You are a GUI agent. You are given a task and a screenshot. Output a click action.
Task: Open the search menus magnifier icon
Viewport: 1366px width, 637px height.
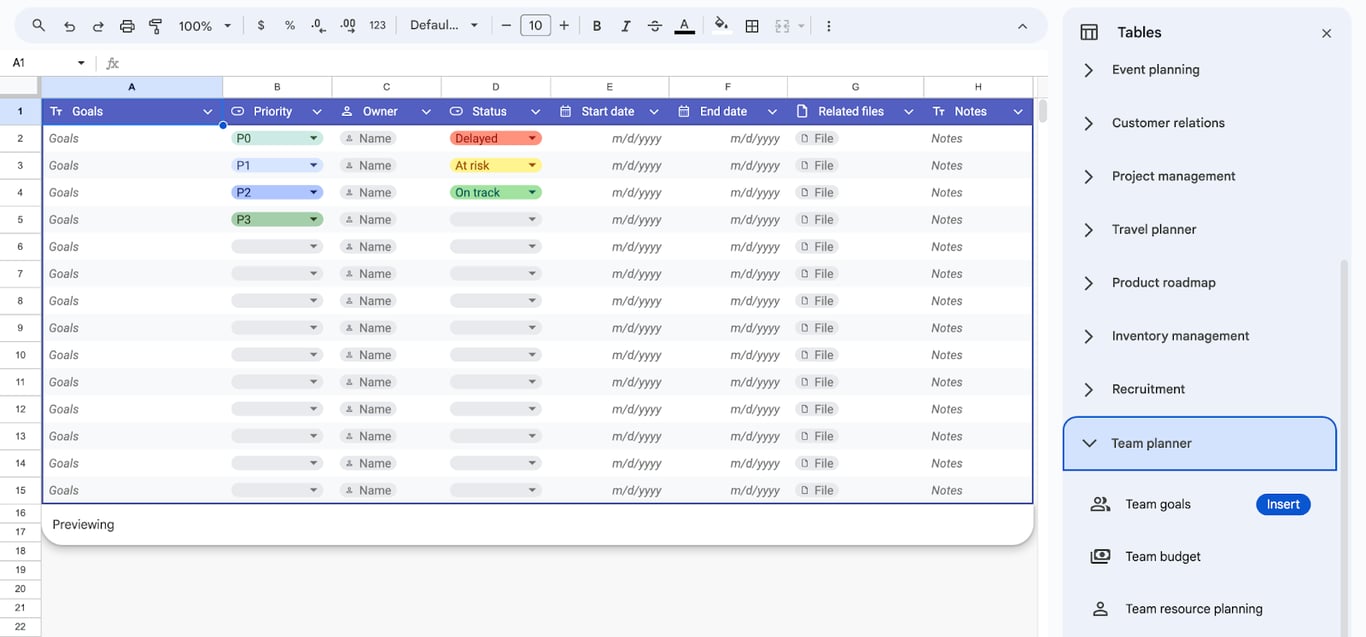[38, 26]
